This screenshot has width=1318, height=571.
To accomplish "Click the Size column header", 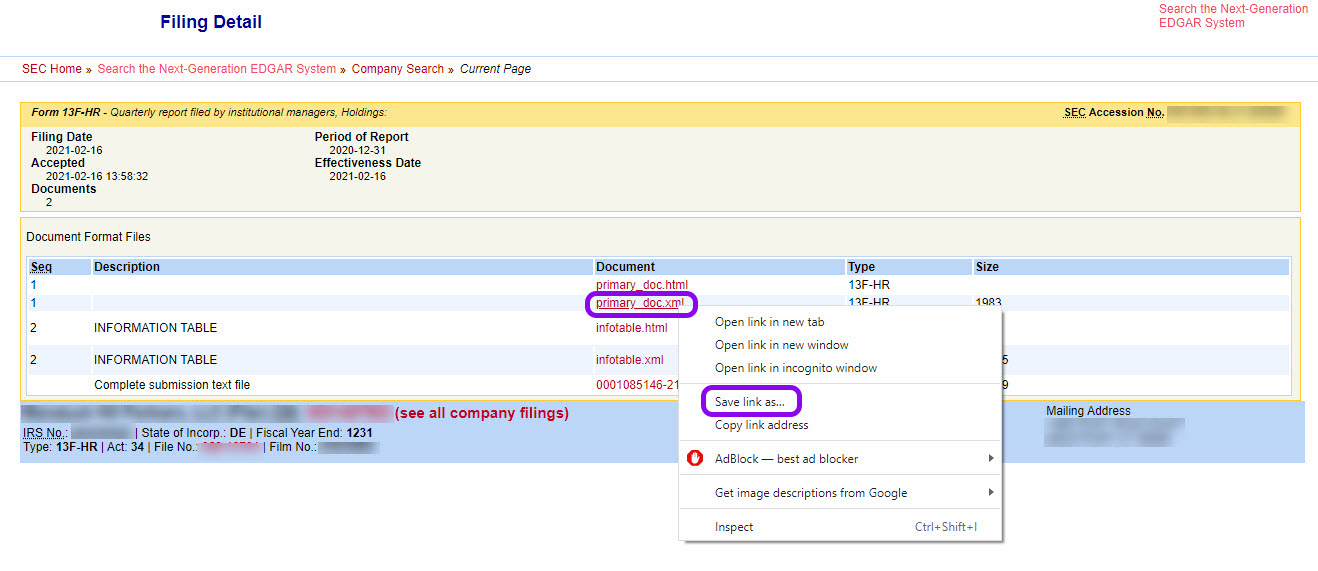I will (987, 267).
